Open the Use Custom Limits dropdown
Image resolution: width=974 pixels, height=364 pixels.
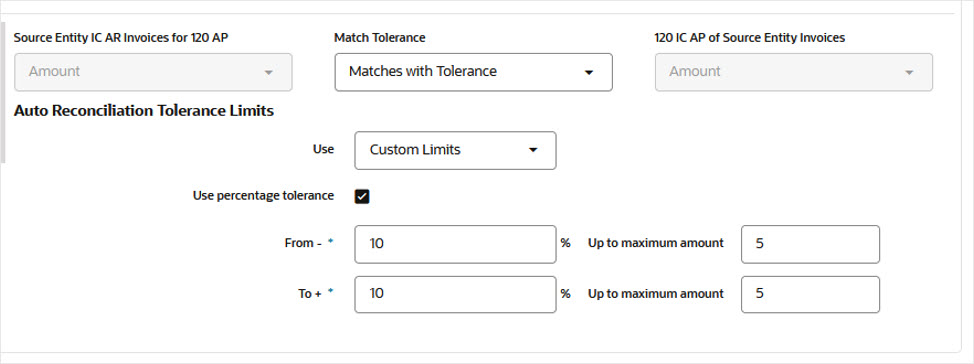(x=455, y=150)
